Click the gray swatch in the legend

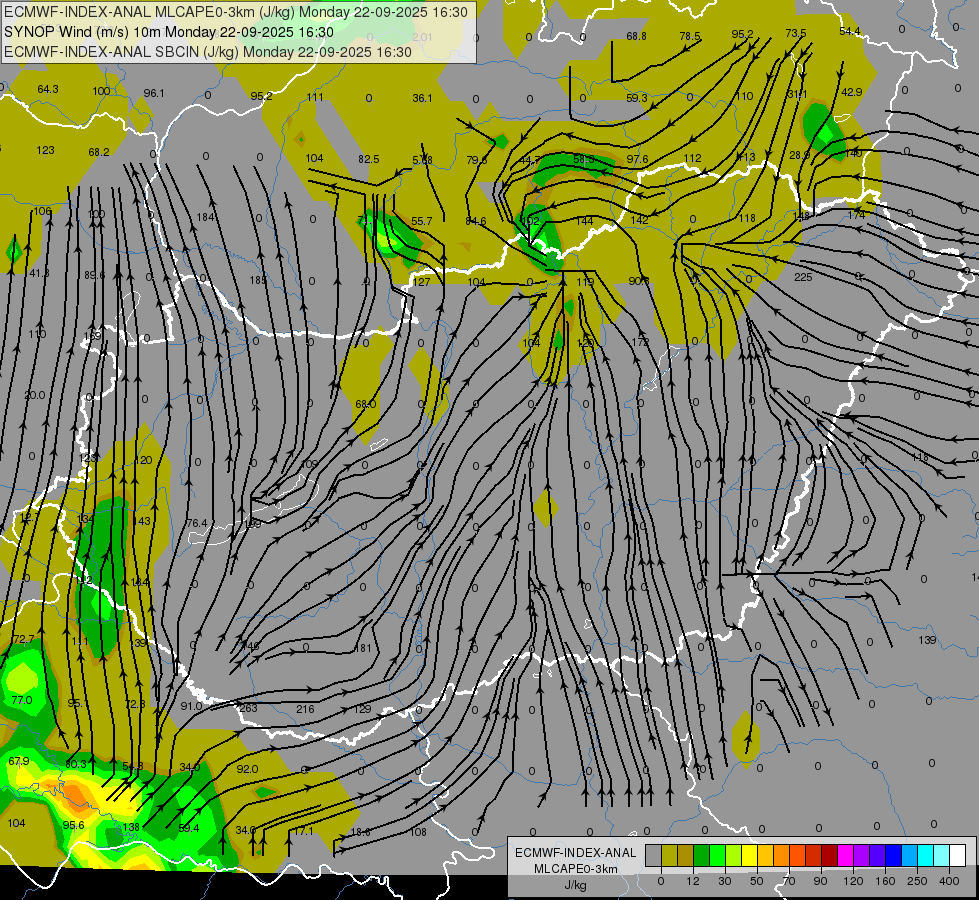(x=653, y=856)
